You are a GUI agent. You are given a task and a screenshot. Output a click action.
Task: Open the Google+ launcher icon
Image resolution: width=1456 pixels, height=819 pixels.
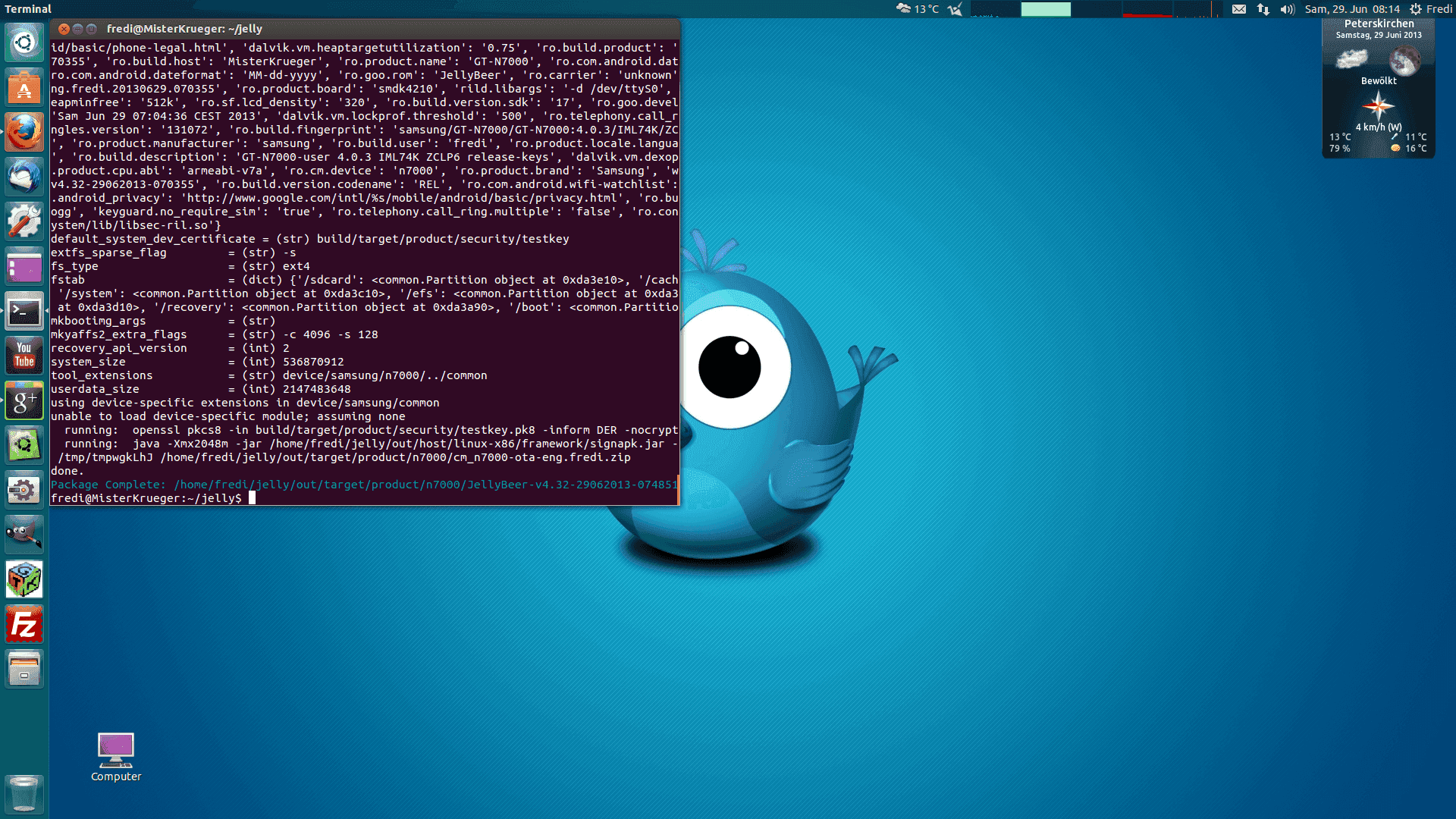(24, 401)
